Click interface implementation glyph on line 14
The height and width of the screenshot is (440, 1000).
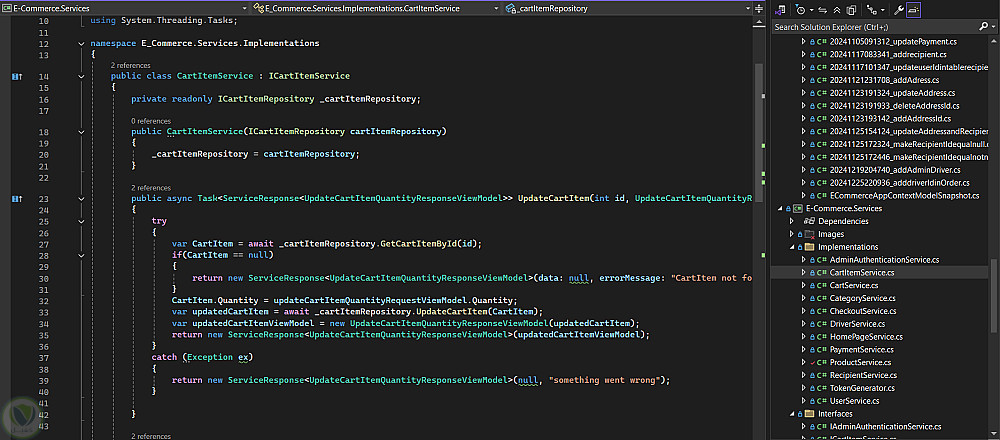(x=17, y=77)
